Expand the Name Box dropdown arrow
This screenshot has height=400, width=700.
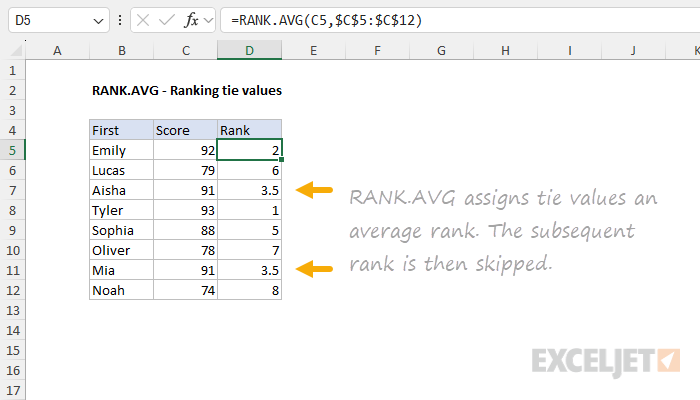point(98,21)
